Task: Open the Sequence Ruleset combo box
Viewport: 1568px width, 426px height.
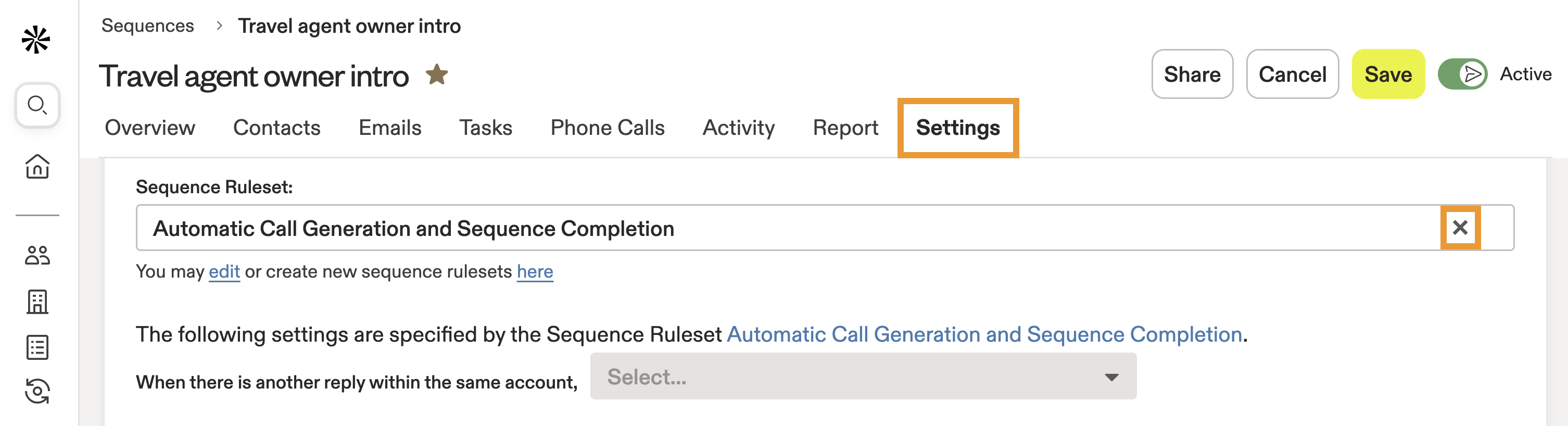Action: (x=785, y=228)
